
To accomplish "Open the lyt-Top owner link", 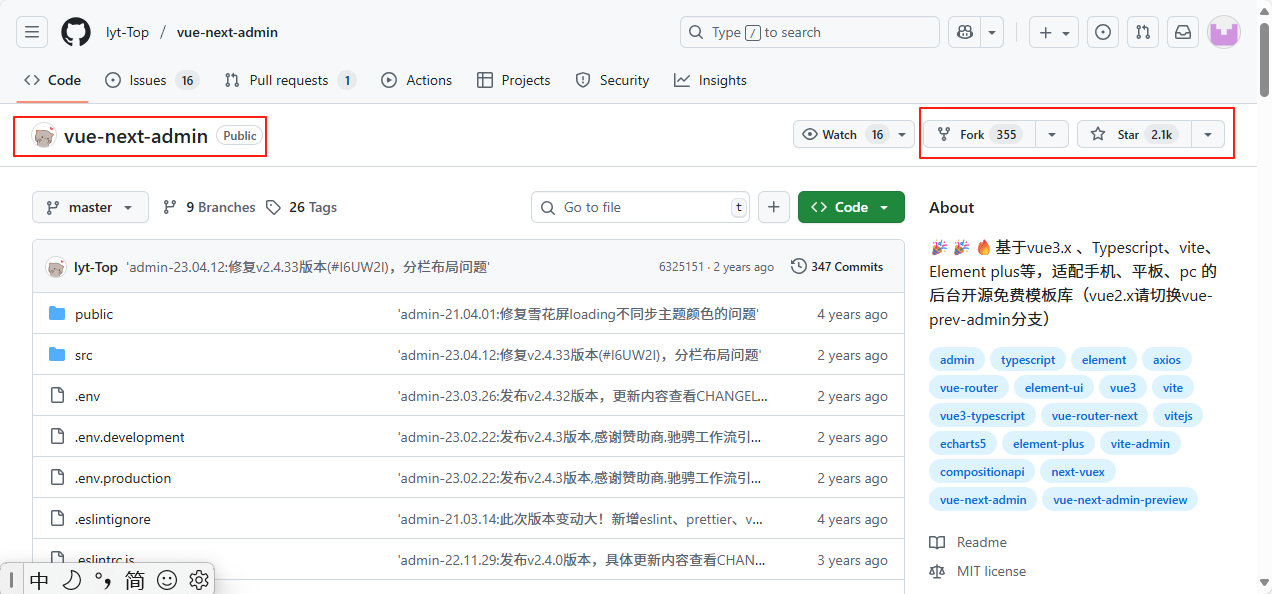I will coord(127,32).
